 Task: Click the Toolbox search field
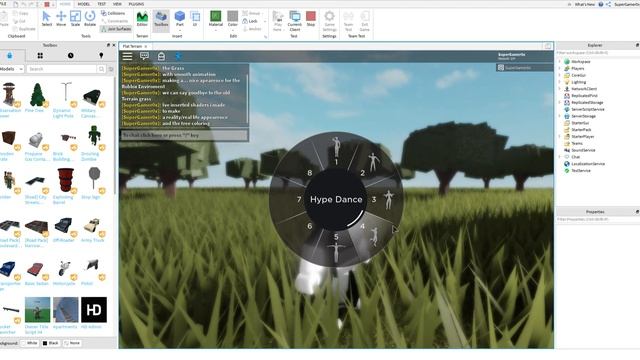click(62, 69)
